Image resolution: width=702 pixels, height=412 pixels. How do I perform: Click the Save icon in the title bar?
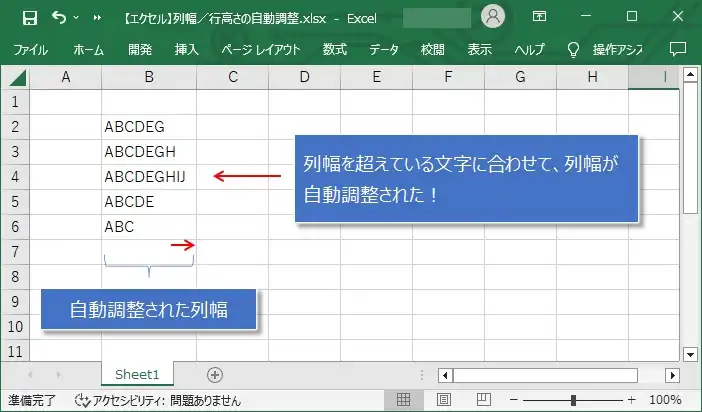[x=30, y=18]
